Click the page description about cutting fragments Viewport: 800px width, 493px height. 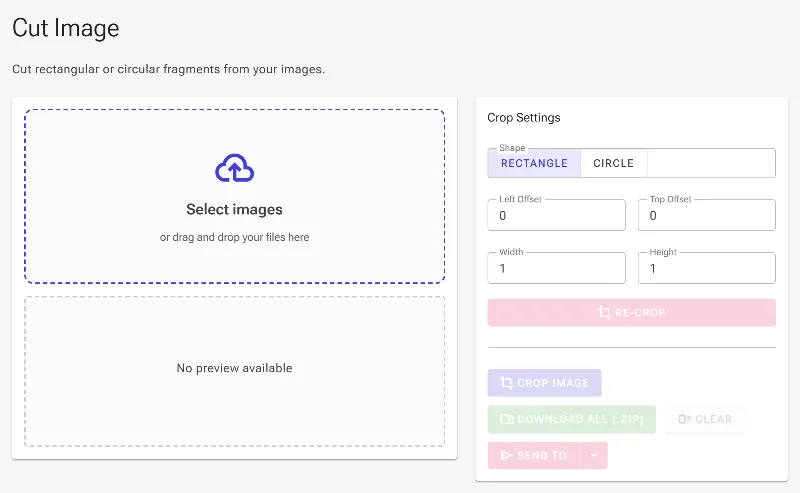click(168, 69)
